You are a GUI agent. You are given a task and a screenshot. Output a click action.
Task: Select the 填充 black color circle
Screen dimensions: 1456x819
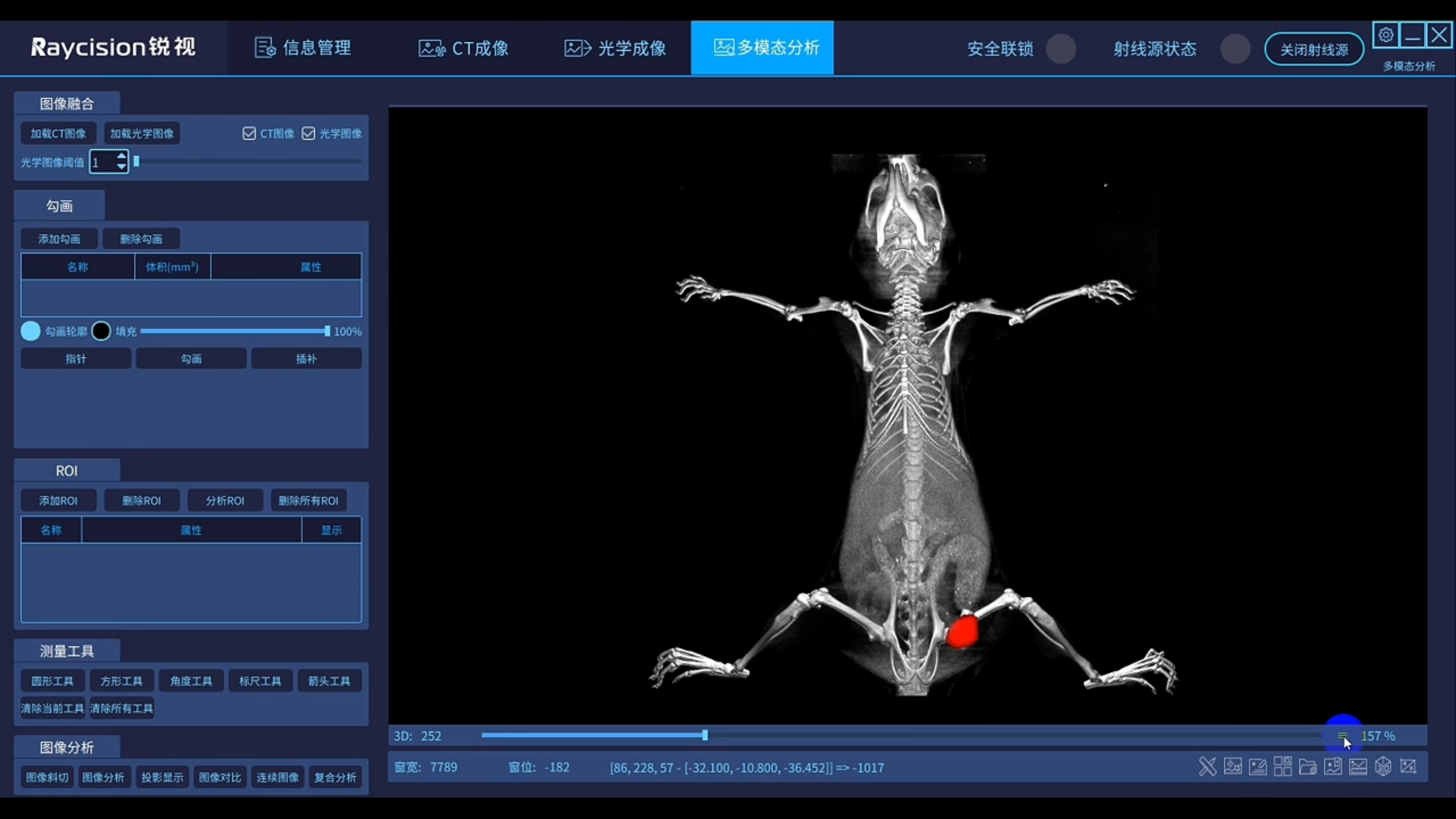coord(101,331)
